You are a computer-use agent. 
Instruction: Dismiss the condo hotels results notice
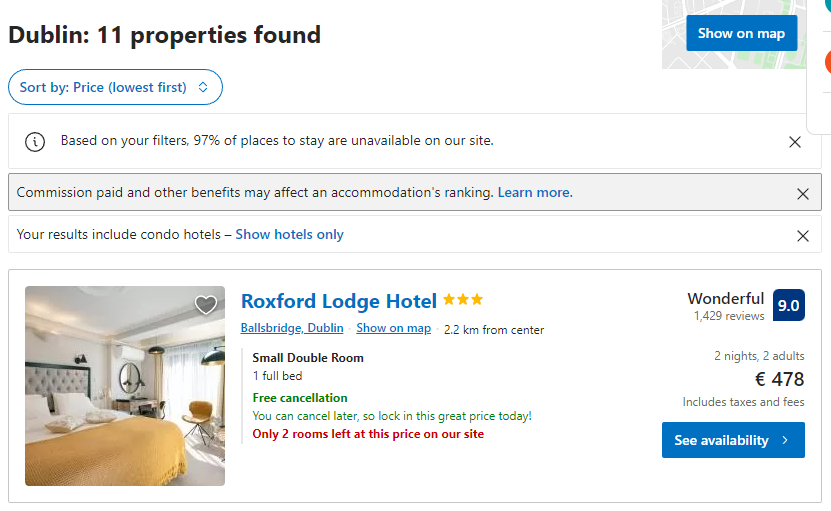point(802,236)
